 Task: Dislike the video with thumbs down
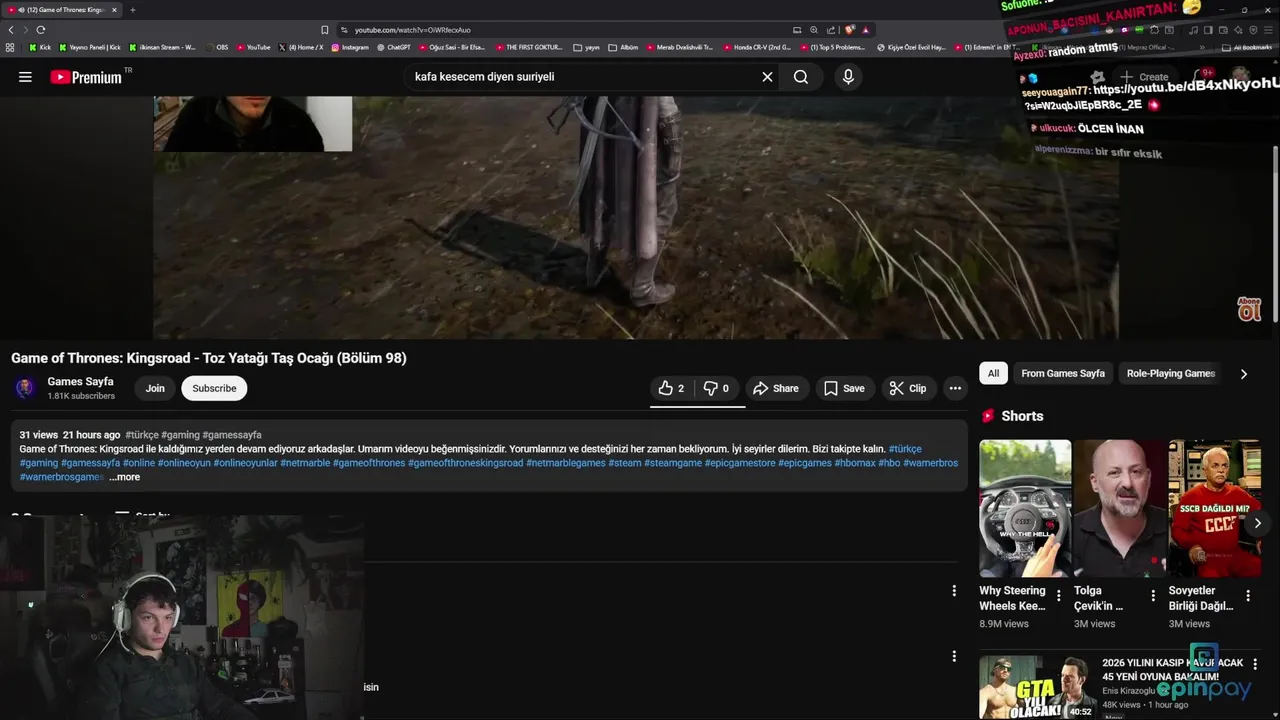[x=716, y=388]
